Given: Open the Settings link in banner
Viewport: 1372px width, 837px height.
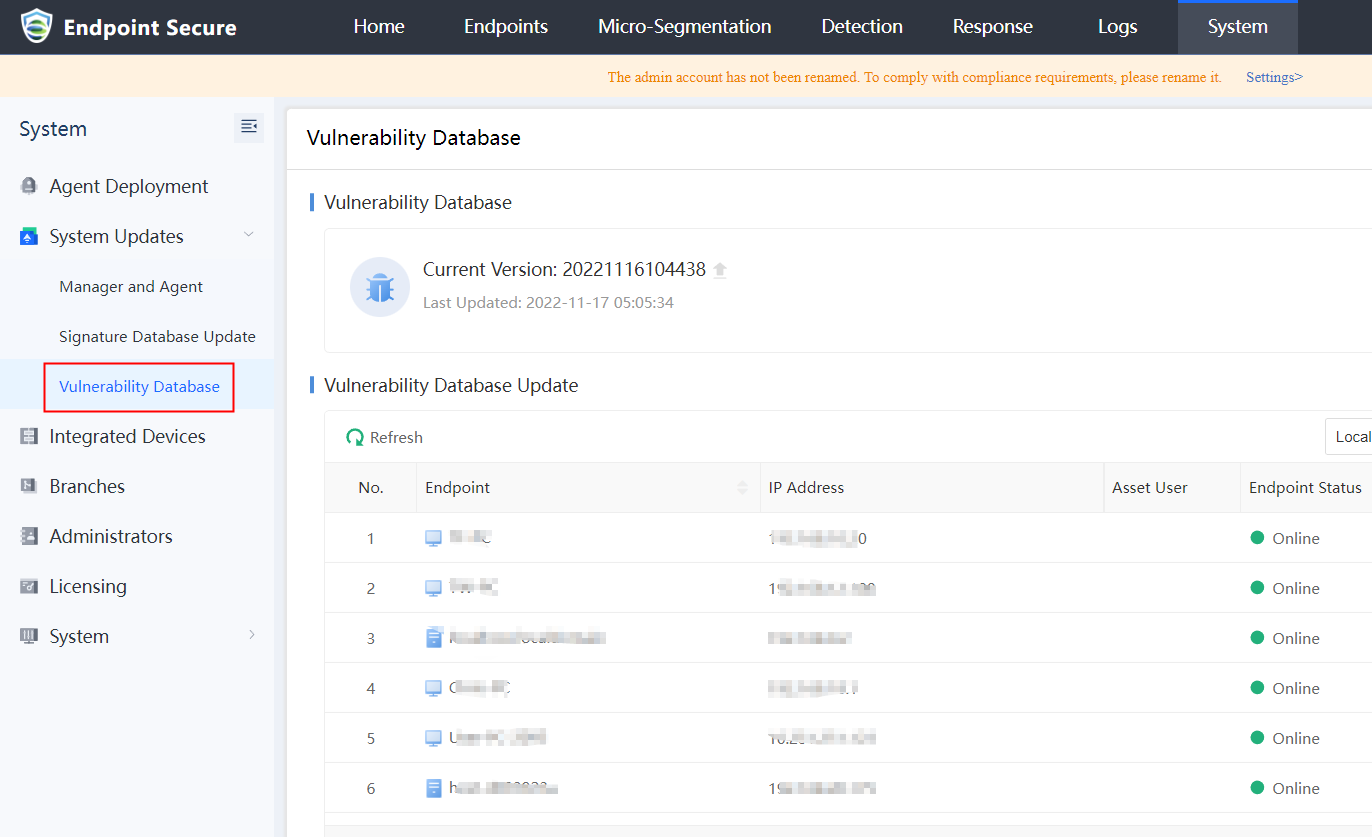Looking at the screenshot, I should click(x=1274, y=77).
